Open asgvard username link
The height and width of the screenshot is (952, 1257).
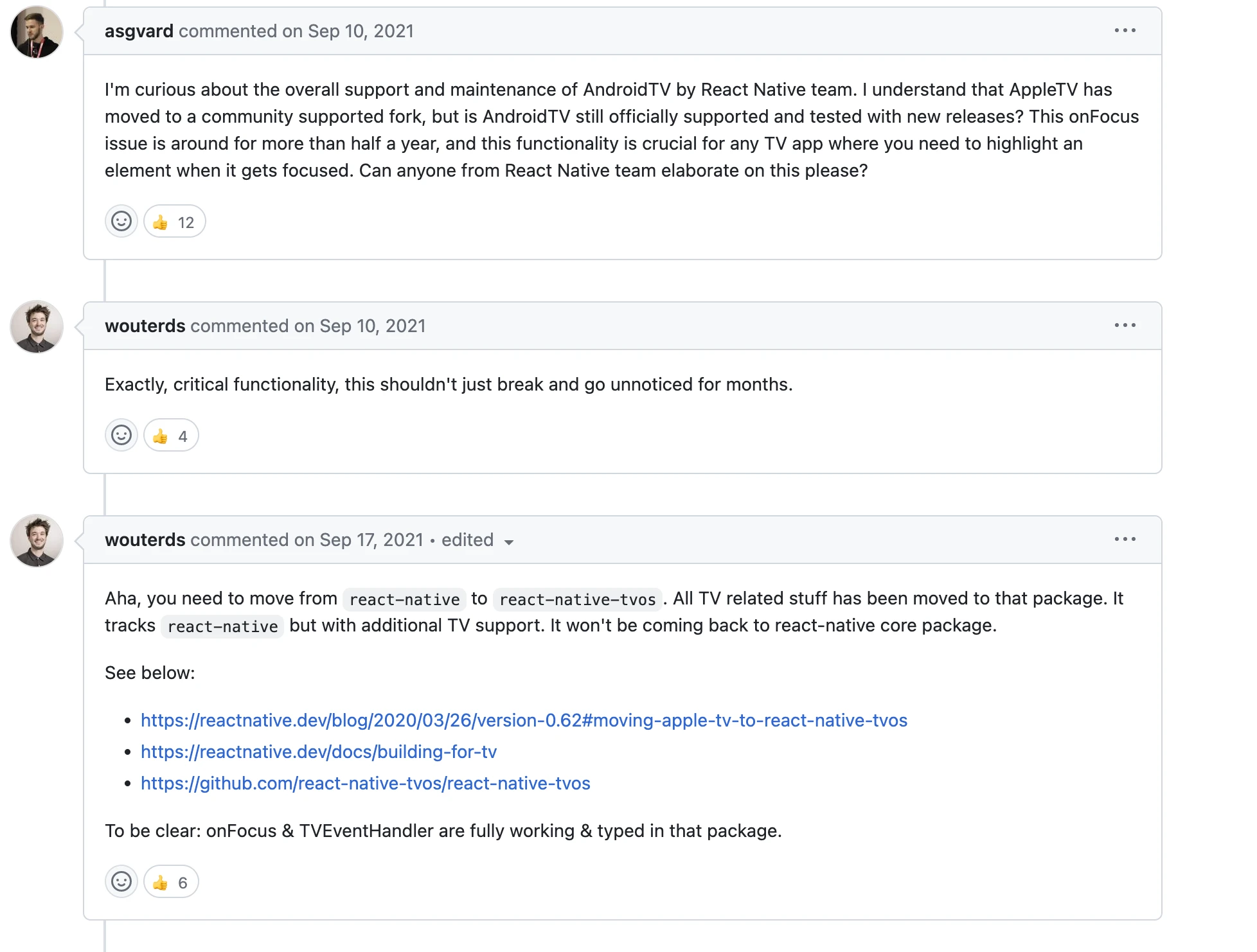[139, 31]
